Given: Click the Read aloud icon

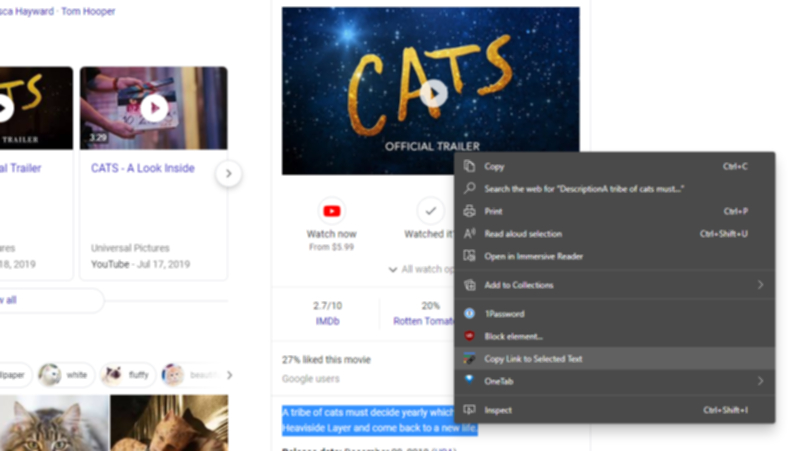Looking at the screenshot, I should click(469, 234).
